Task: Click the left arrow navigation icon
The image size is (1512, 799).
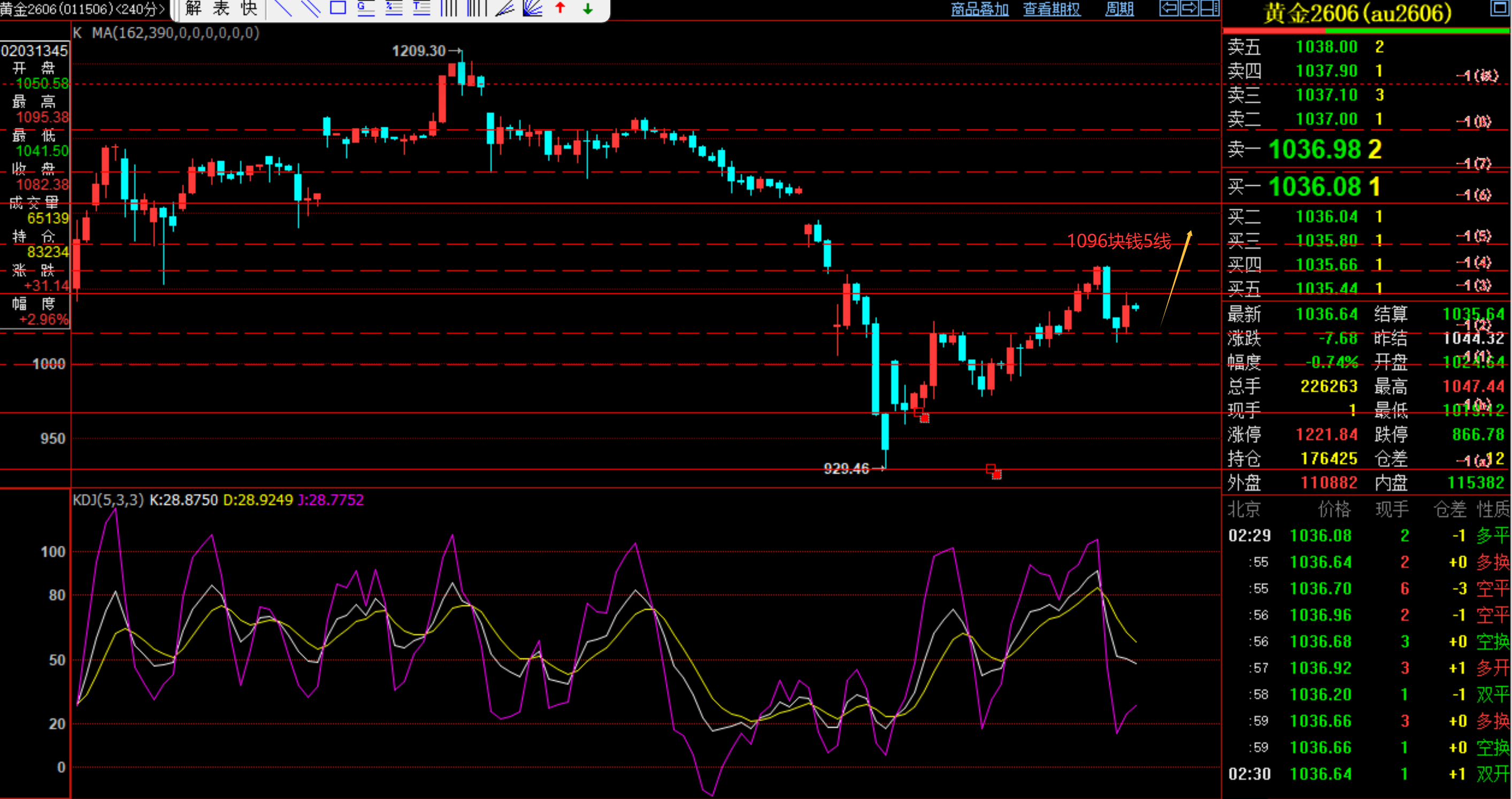Action: pyautogui.click(x=1169, y=8)
